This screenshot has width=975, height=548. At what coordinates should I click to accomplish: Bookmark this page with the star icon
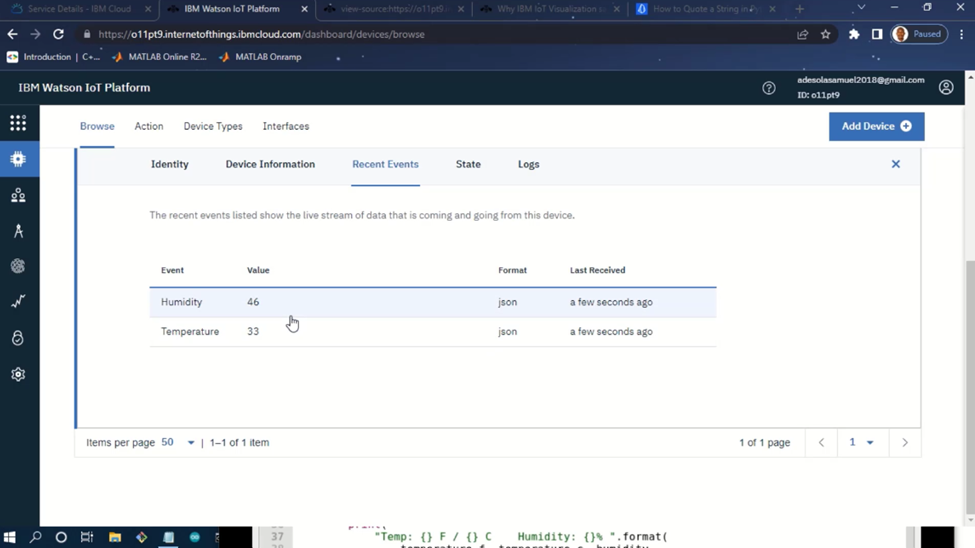[825, 34]
